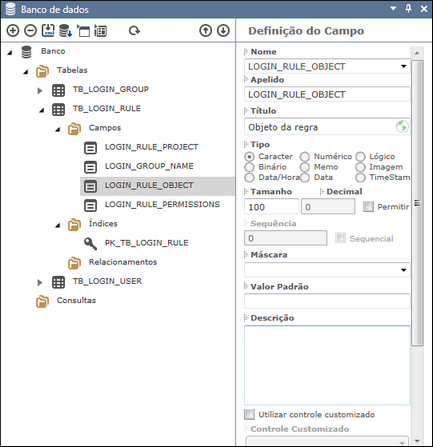Click the globe icon in Título field
The height and width of the screenshot is (447, 433).
pyautogui.click(x=402, y=127)
